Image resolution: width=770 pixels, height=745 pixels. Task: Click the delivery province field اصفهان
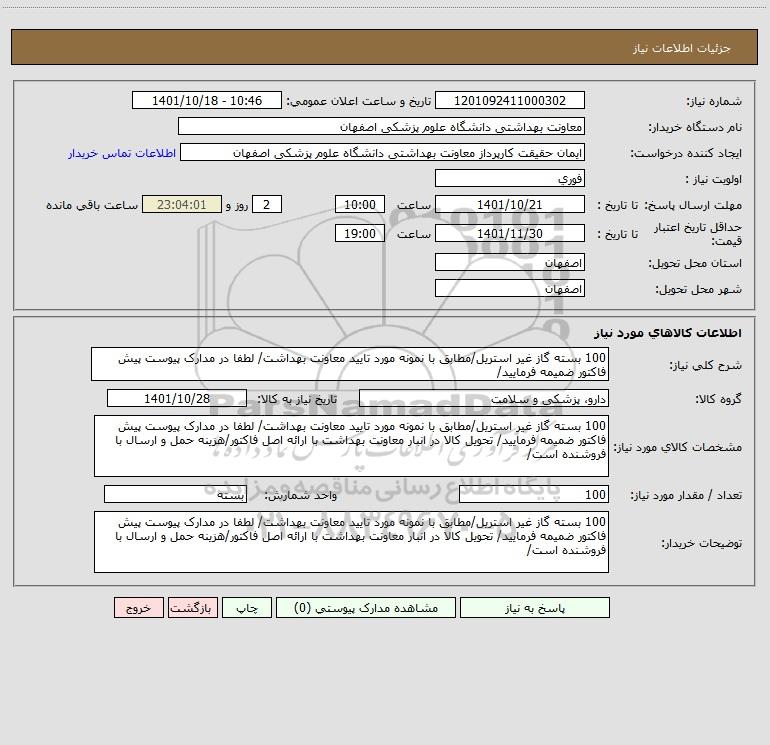510,262
